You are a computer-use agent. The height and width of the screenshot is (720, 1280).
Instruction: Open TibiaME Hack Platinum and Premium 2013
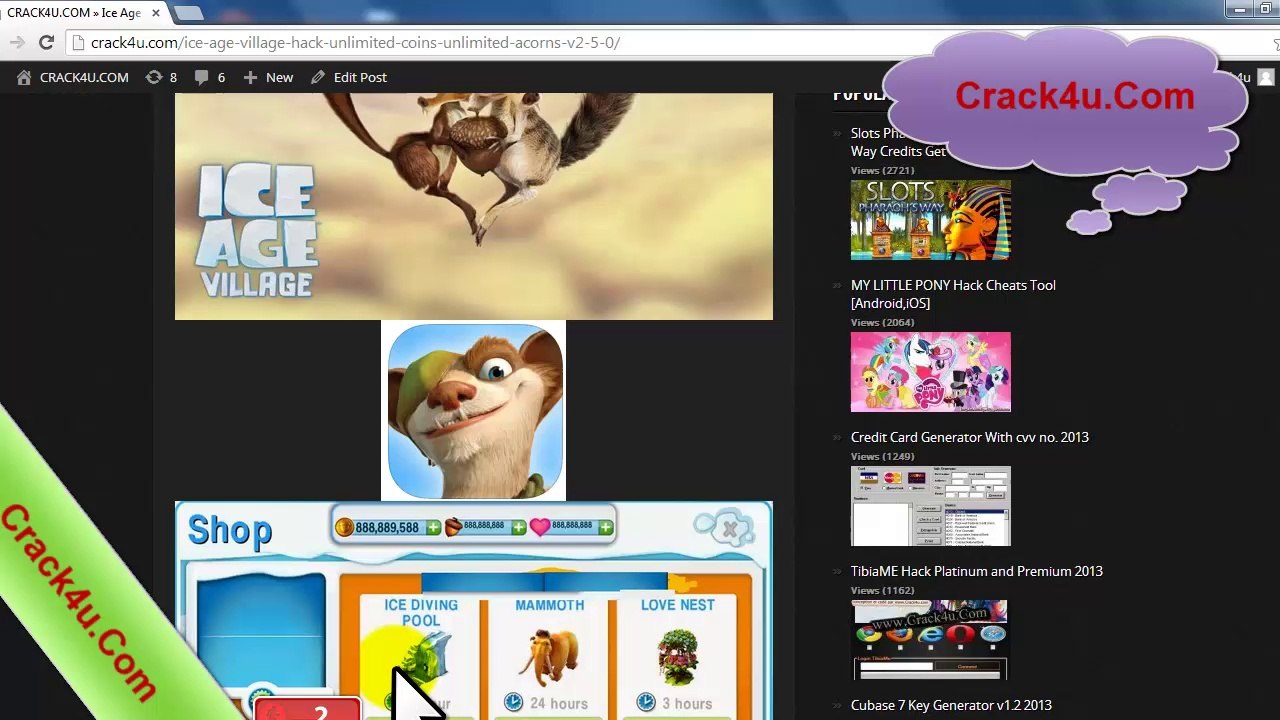tap(977, 571)
